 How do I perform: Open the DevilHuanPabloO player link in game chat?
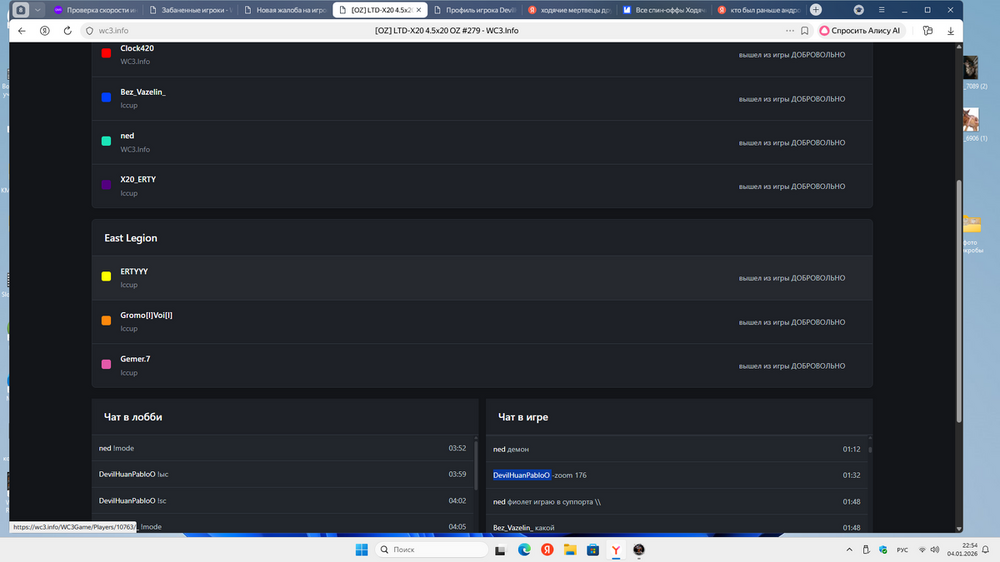click(x=521, y=475)
